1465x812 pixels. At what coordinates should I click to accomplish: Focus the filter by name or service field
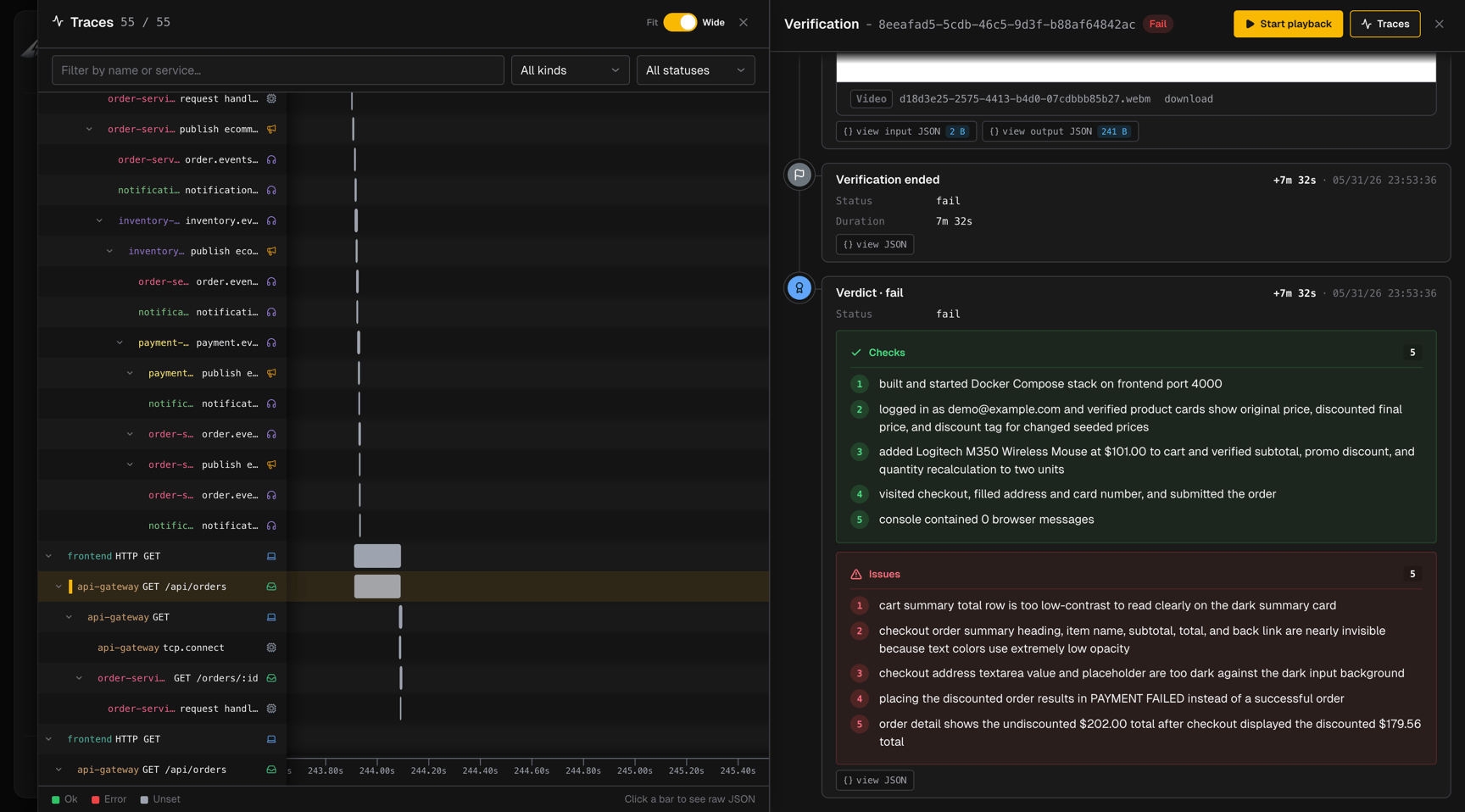click(278, 70)
